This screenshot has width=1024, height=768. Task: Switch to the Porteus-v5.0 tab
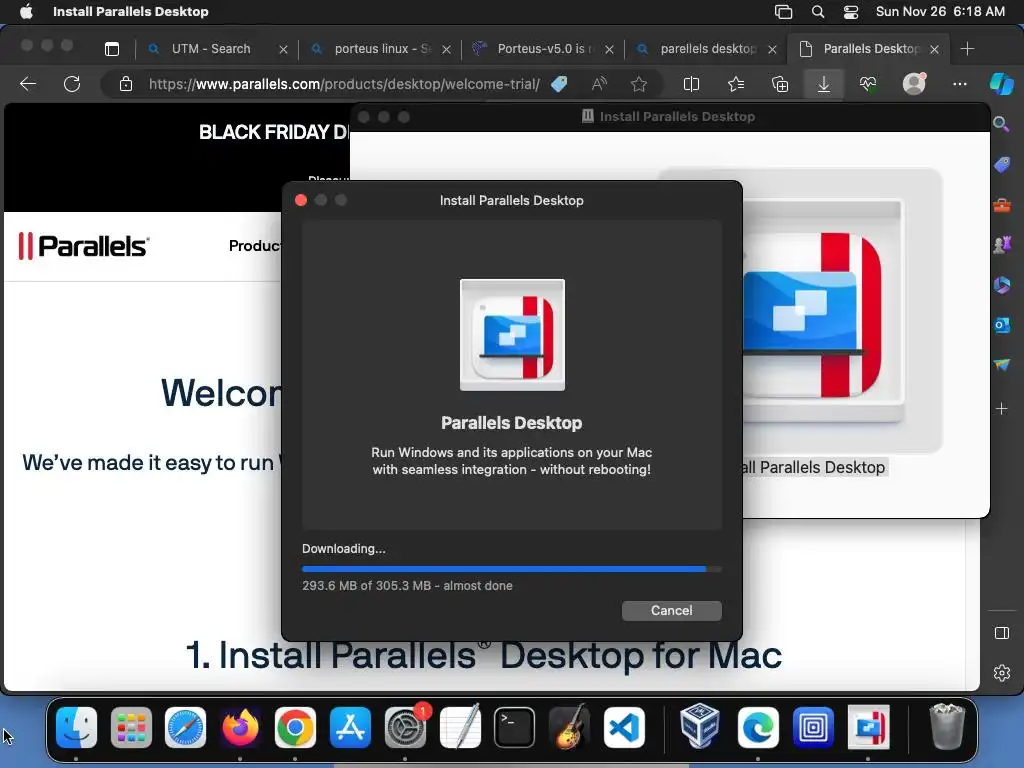[543, 49]
